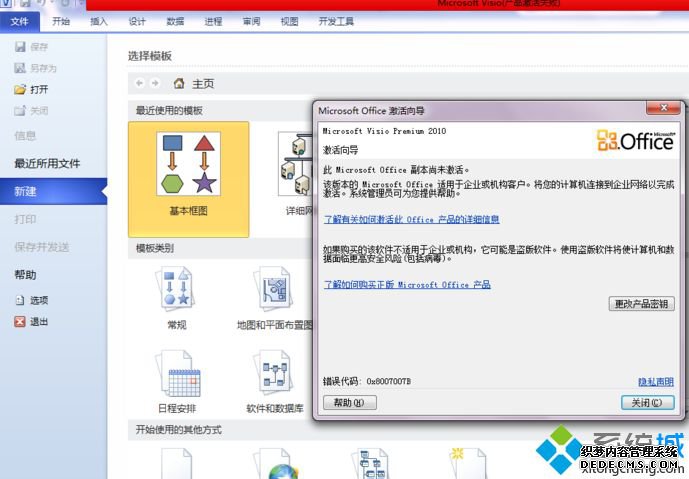Click the 另存为 save-as icon

[x=20, y=68]
